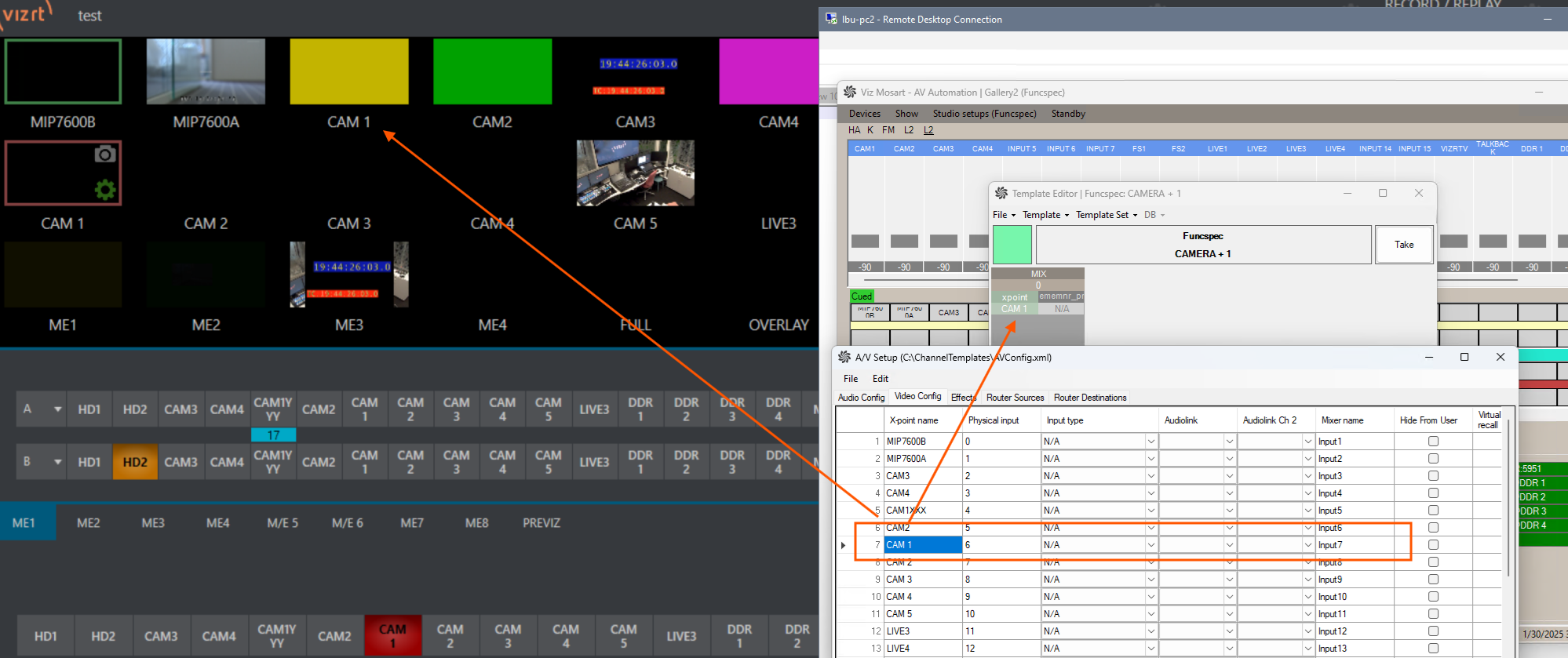
Task: Check Hide From User for MIP7600B row
Action: 1433,442
